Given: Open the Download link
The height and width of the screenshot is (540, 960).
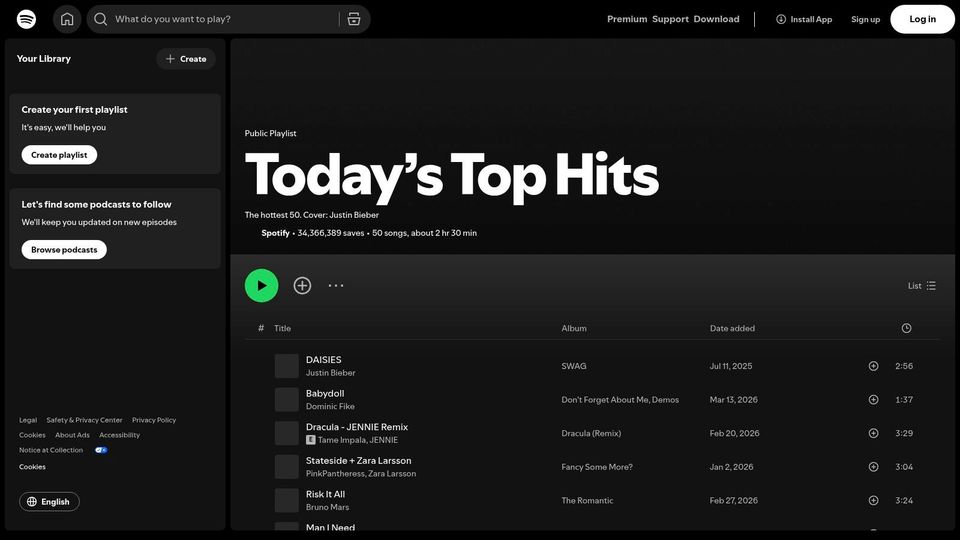Looking at the screenshot, I should pyautogui.click(x=716, y=19).
